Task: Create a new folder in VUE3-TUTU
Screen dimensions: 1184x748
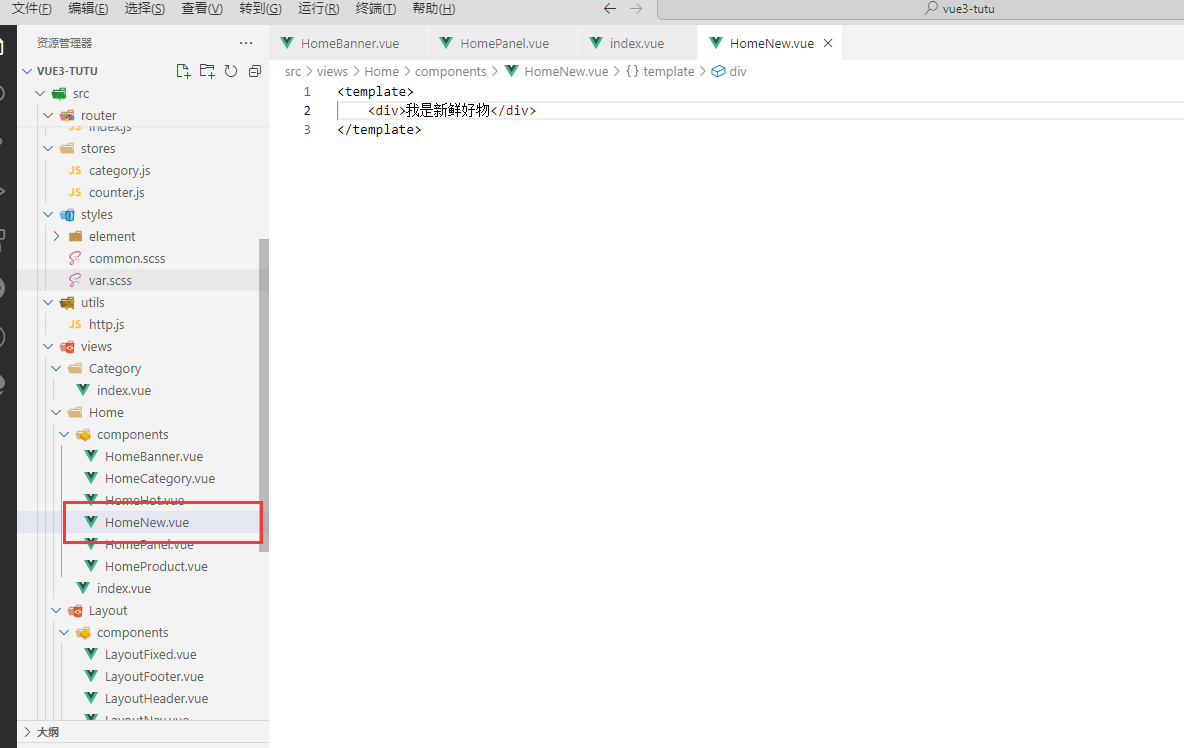Action: point(207,70)
